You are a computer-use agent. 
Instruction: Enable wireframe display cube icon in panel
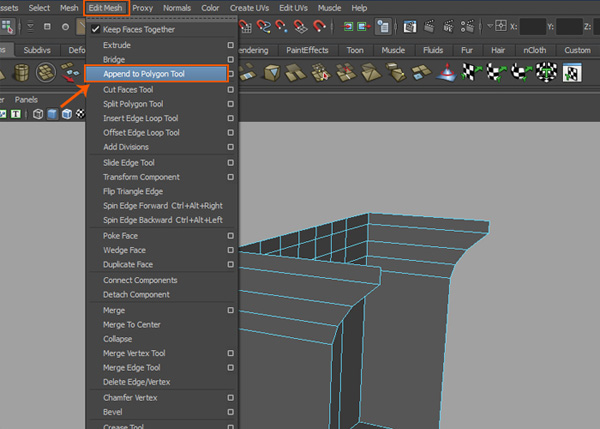(38, 114)
